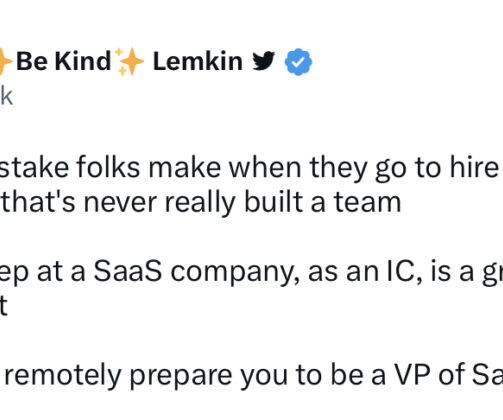Screen dimensions: 503x420
Task: Click the partial word 'stake' starting the tweet
Action: [x=34, y=167]
